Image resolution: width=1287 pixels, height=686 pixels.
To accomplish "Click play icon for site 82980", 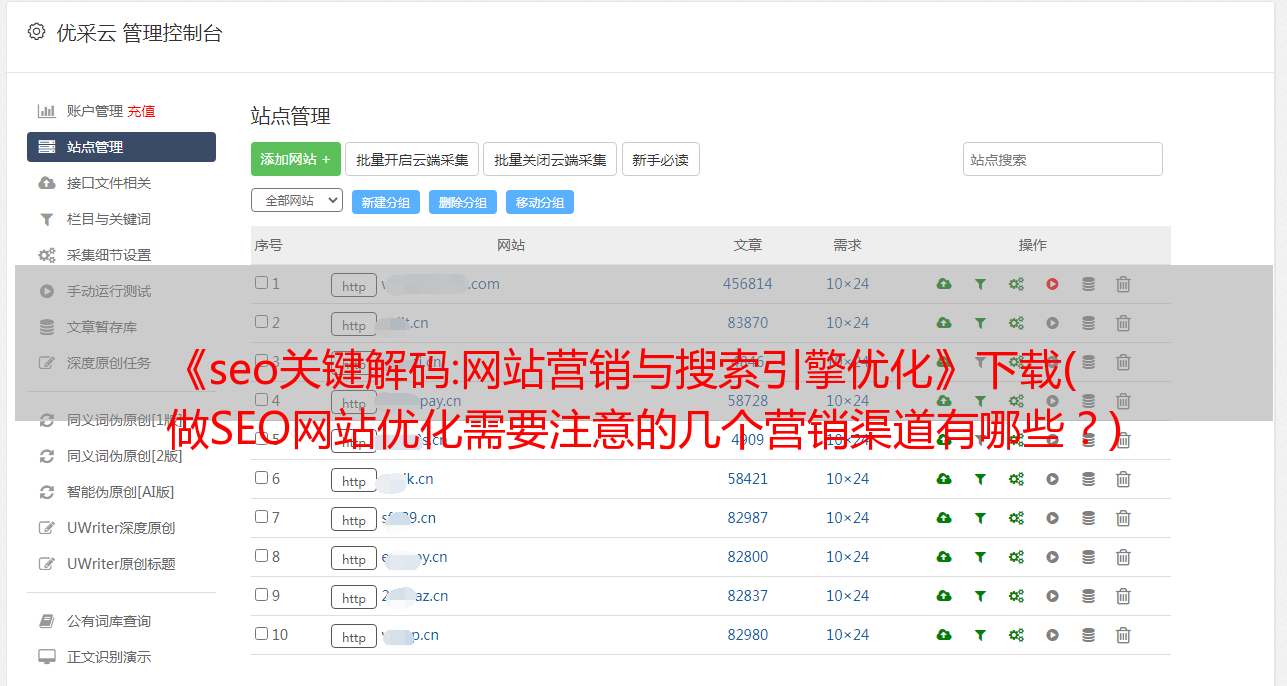I will pyautogui.click(x=1052, y=635).
